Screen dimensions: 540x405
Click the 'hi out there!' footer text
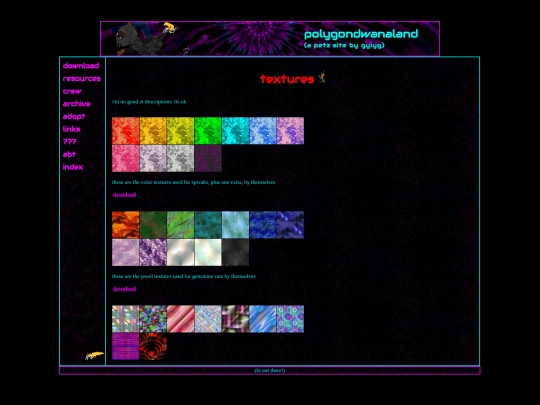(270, 370)
